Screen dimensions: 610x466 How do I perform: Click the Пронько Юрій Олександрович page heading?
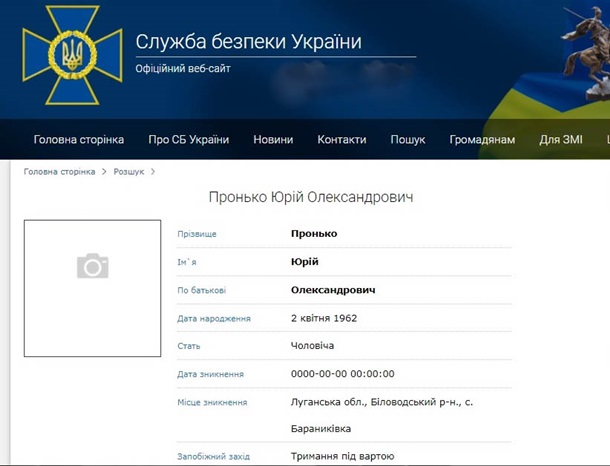pyautogui.click(x=310, y=198)
